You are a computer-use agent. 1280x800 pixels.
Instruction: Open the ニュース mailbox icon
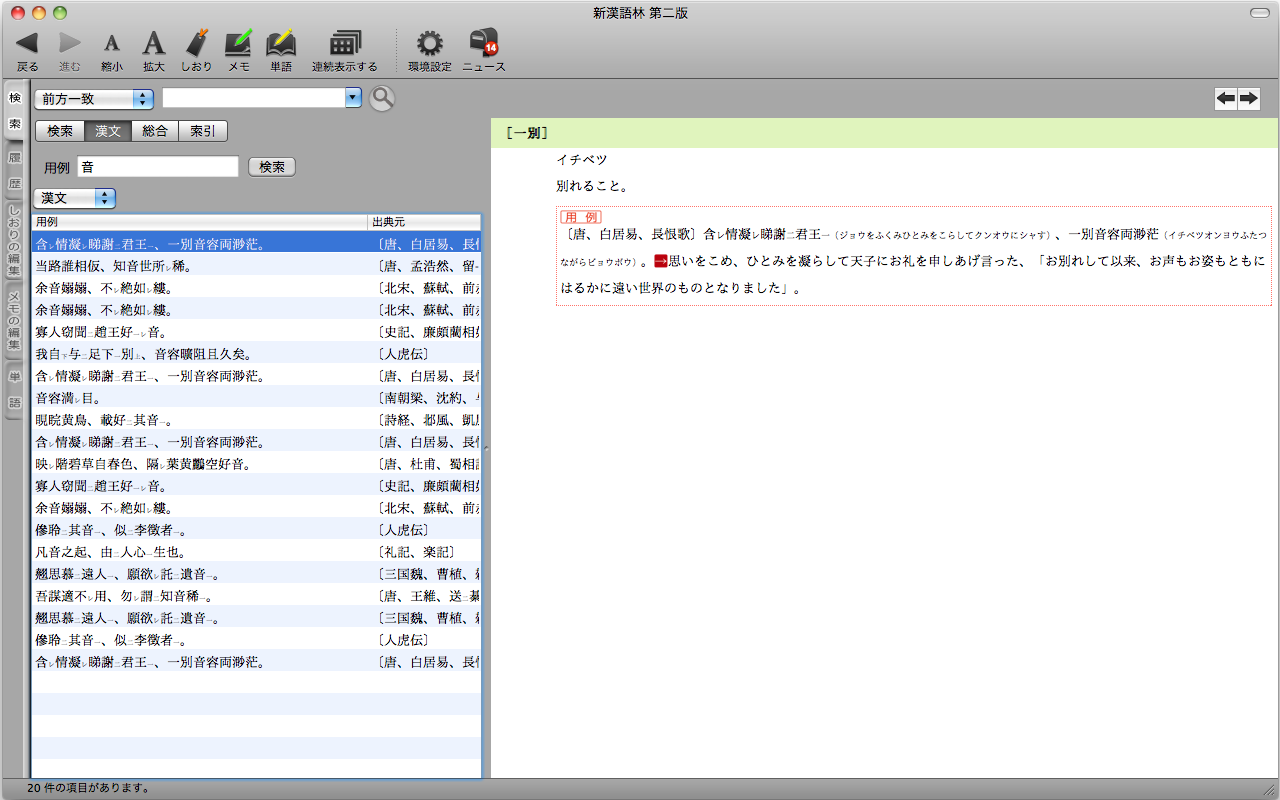click(483, 44)
